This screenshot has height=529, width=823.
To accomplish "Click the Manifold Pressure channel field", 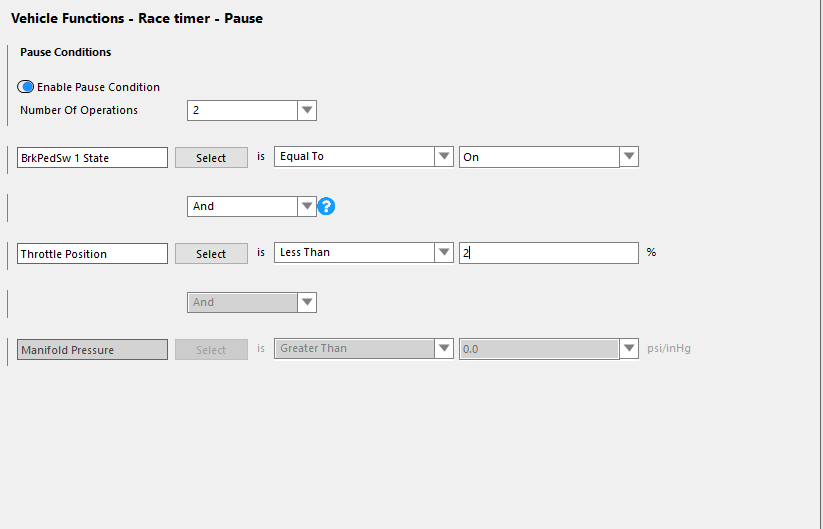I will coord(92,350).
